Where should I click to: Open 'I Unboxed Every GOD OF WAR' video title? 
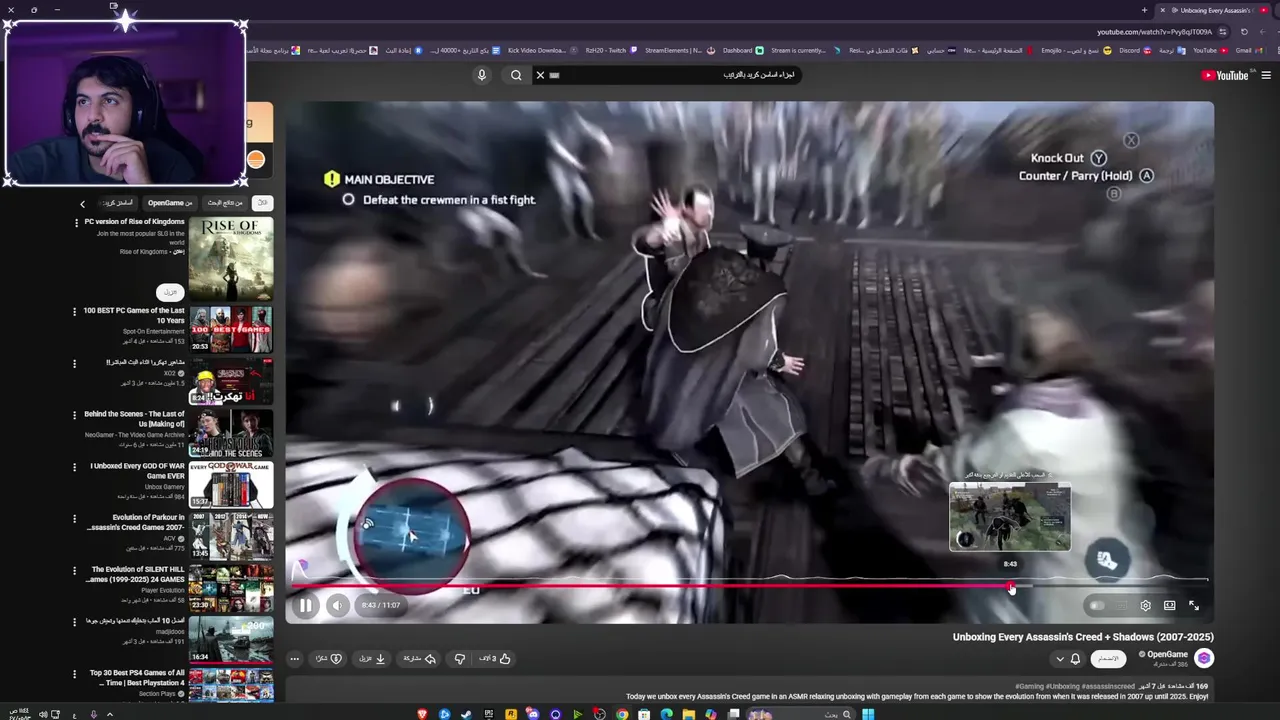(137, 471)
